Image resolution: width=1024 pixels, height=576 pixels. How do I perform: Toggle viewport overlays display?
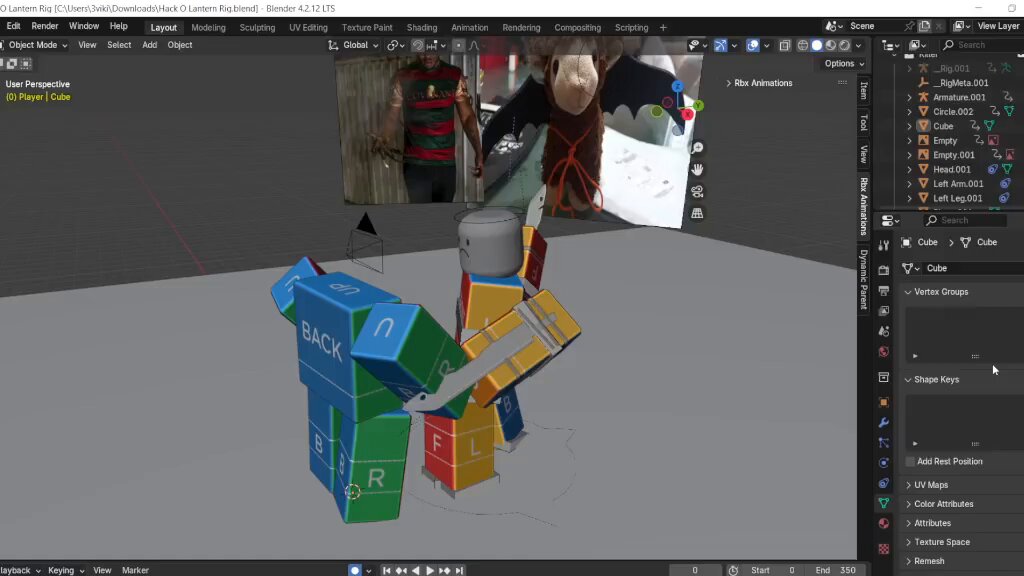tap(753, 45)
